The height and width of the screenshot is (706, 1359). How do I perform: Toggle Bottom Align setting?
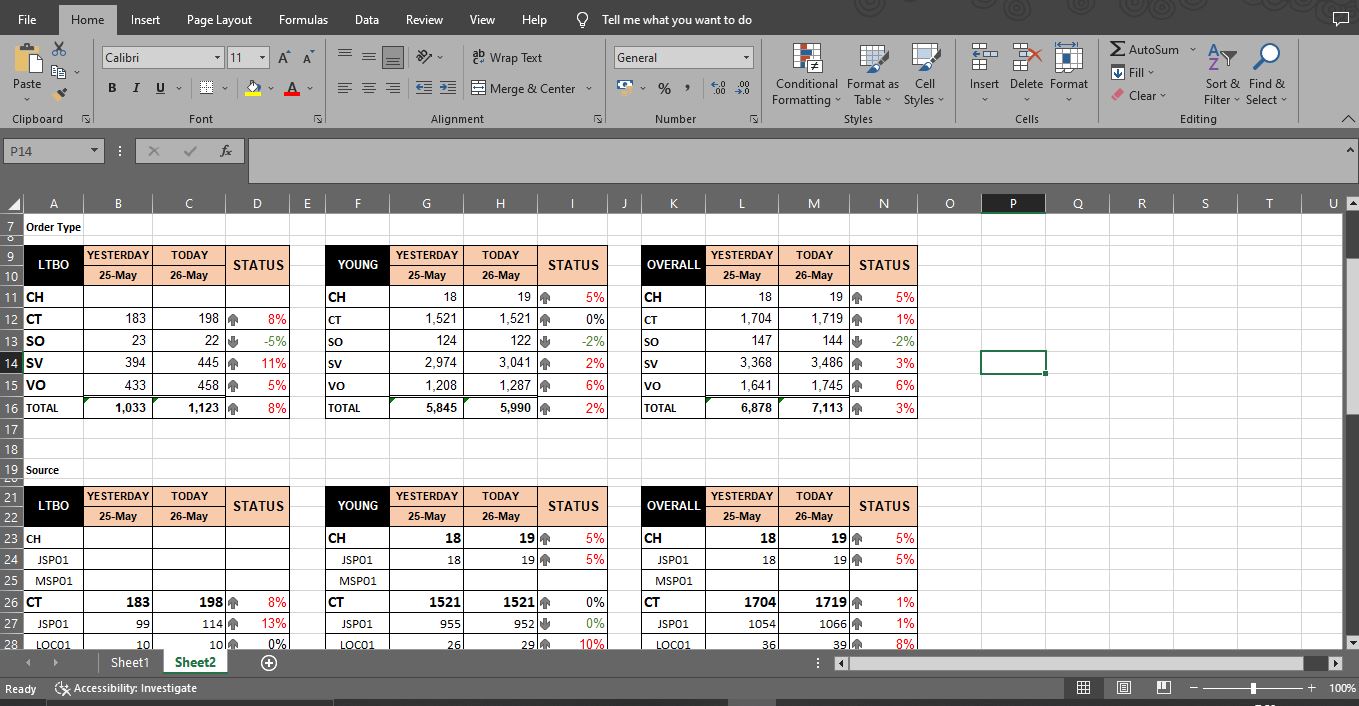point(393,57)
